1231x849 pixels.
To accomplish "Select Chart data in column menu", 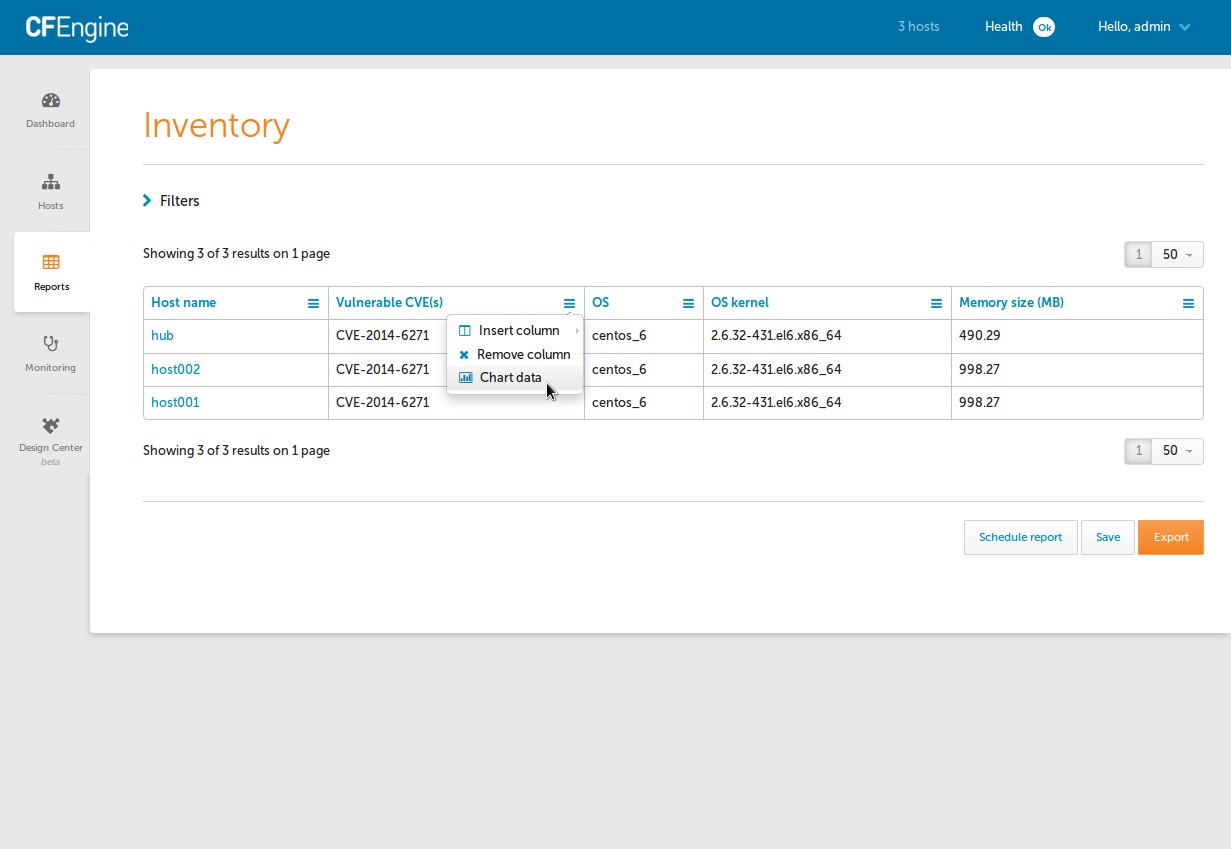I will (510, 378).
